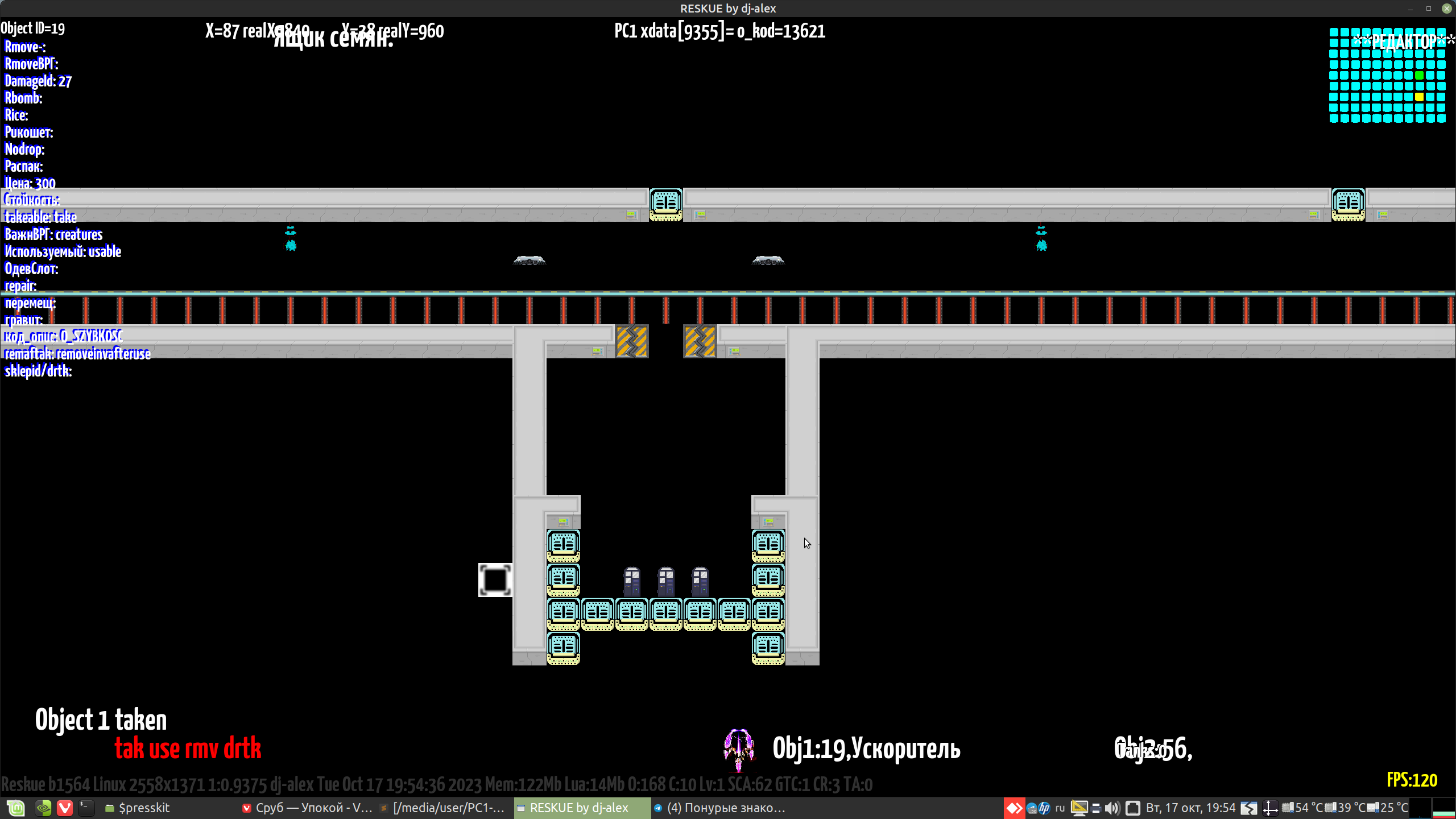The width and height of the screenshot is (1456, 819).
Task: Click 'takeable: take' property line
Action: point(40,217)
